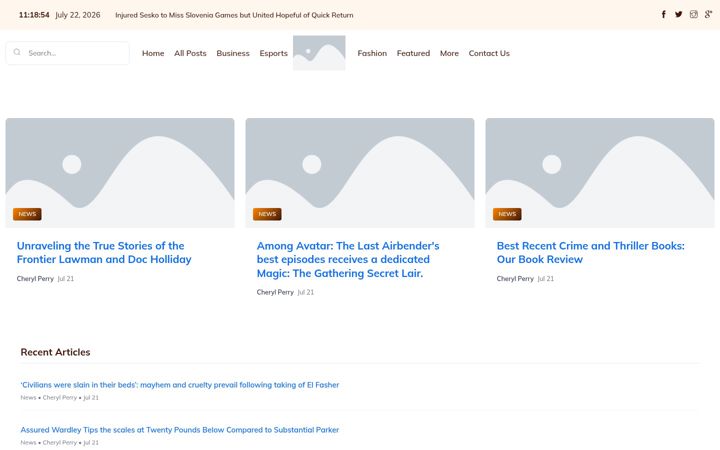Click the site logo placeholder image
The height and width of the screenshot is (450, 720).
pyautogui.click(x=319, y=53)
